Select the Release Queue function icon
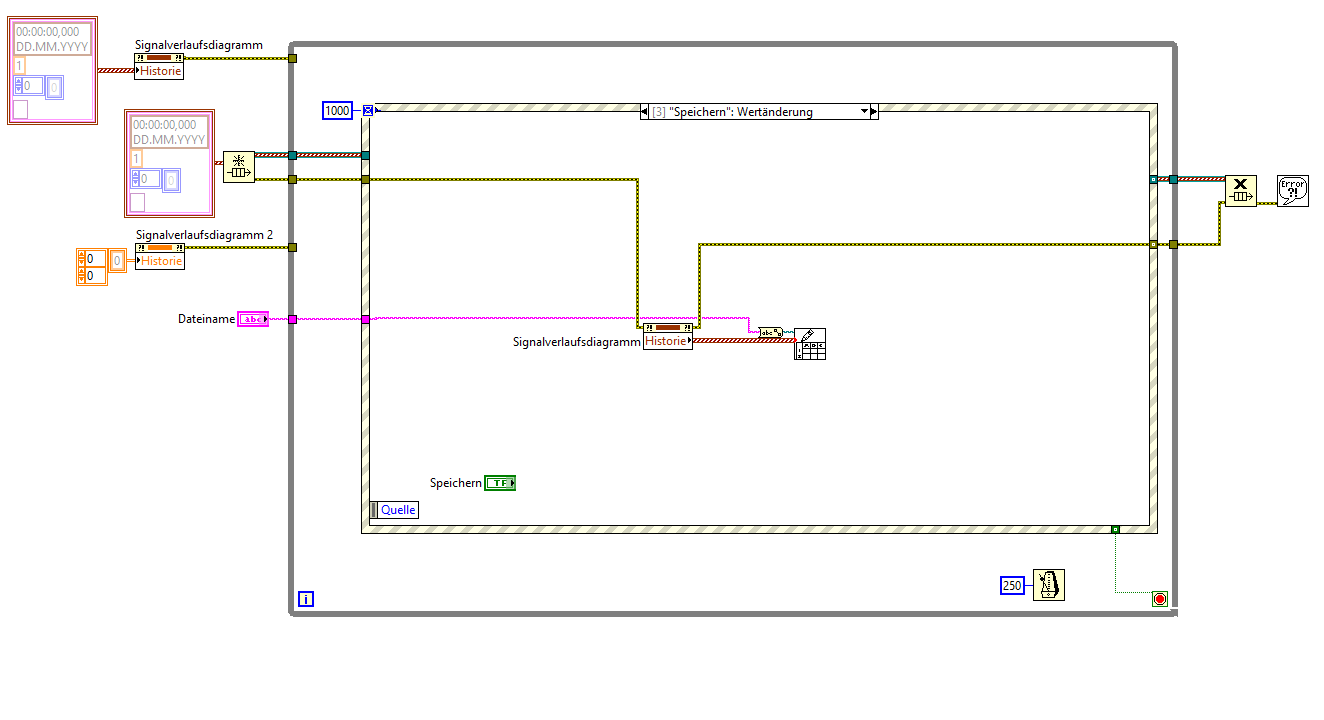This screenshot has width=1324, height=720. (1241, 191)
